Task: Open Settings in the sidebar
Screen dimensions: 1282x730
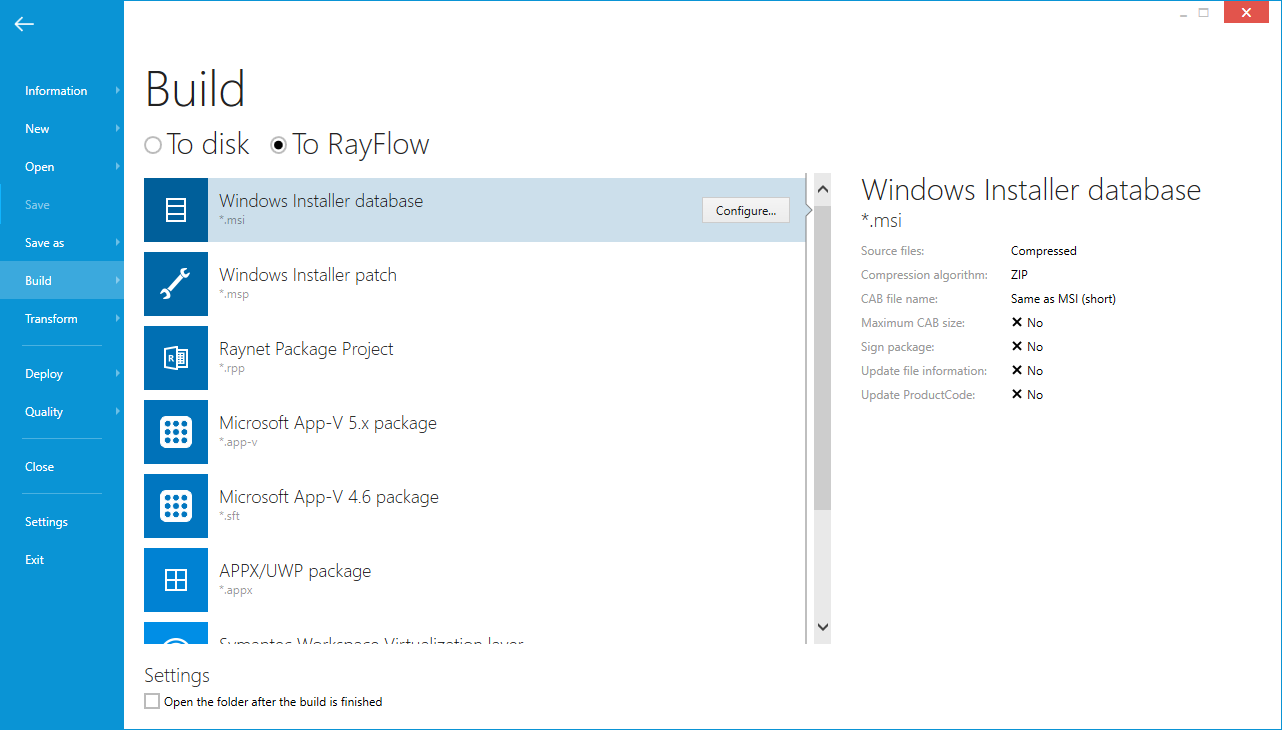Action: [46, 522]
